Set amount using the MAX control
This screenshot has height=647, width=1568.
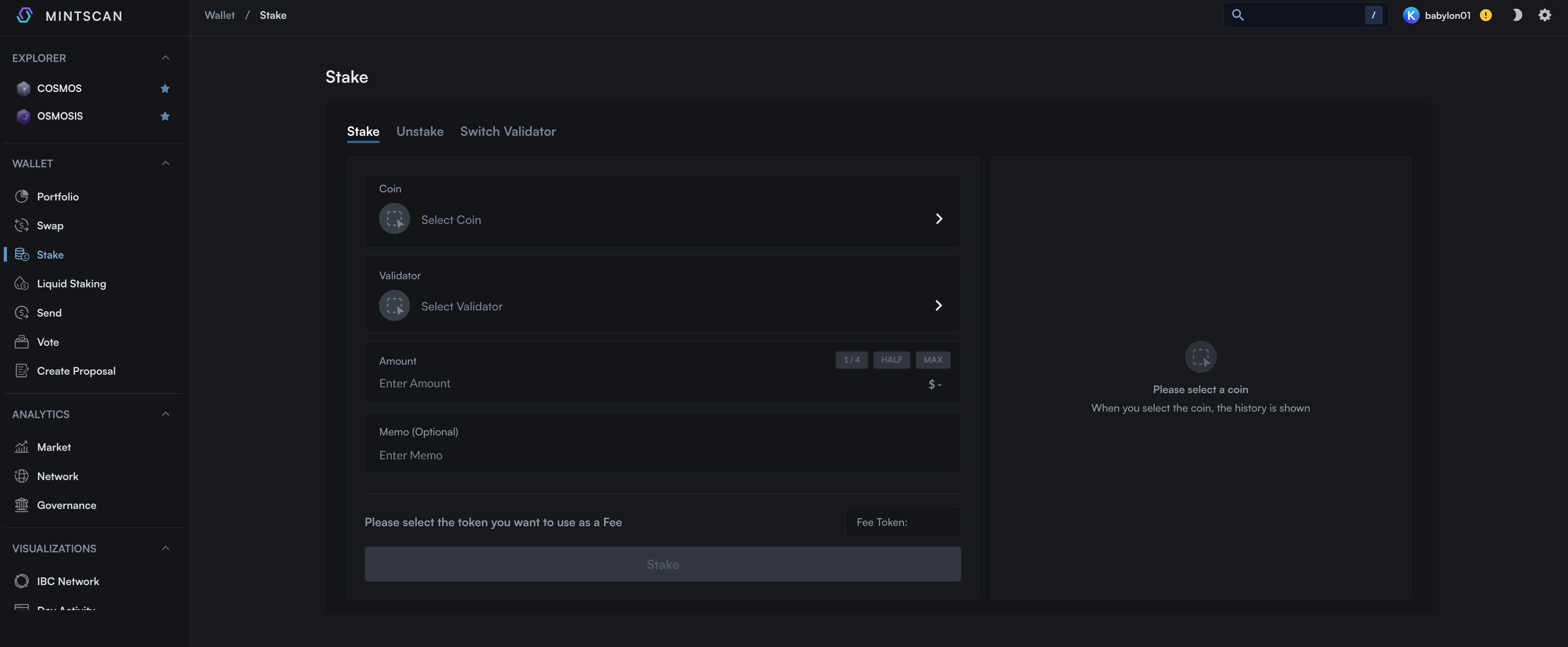click(x=932, y=359)
